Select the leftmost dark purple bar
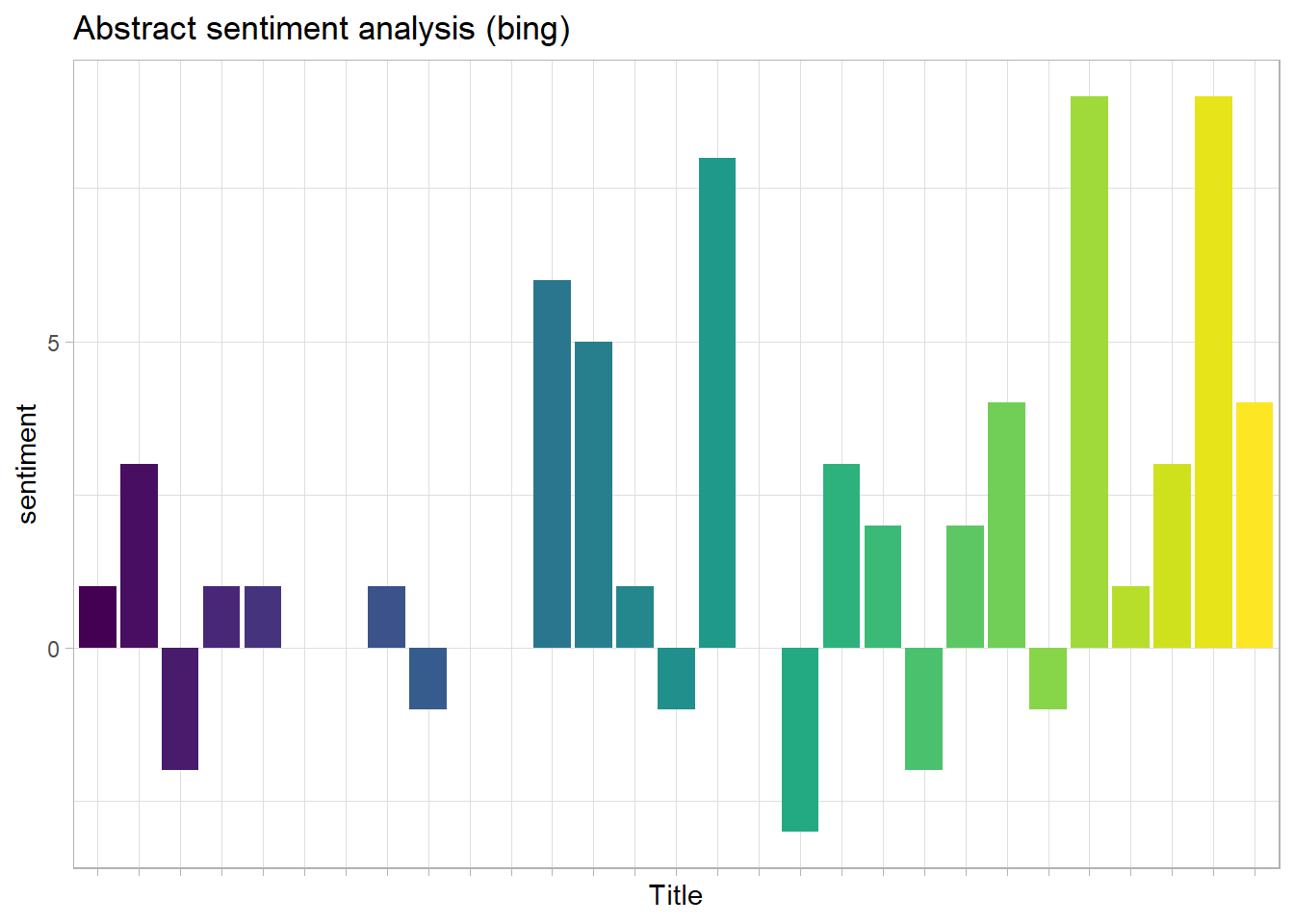 coord(97,617)
